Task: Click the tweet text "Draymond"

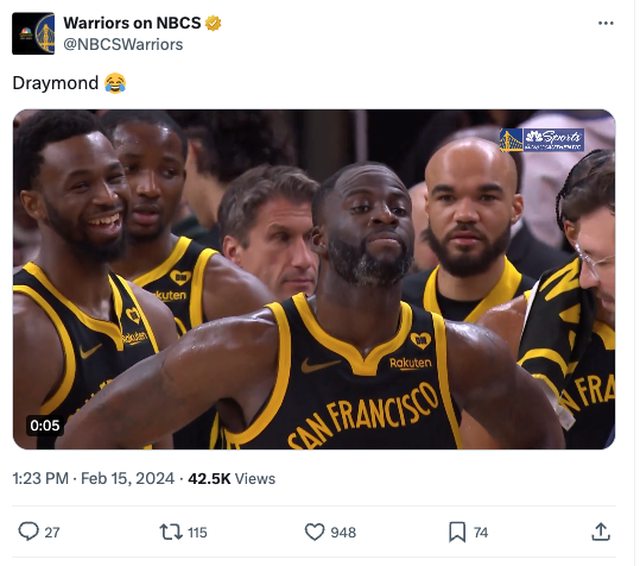Action: (x=55, y=83)
